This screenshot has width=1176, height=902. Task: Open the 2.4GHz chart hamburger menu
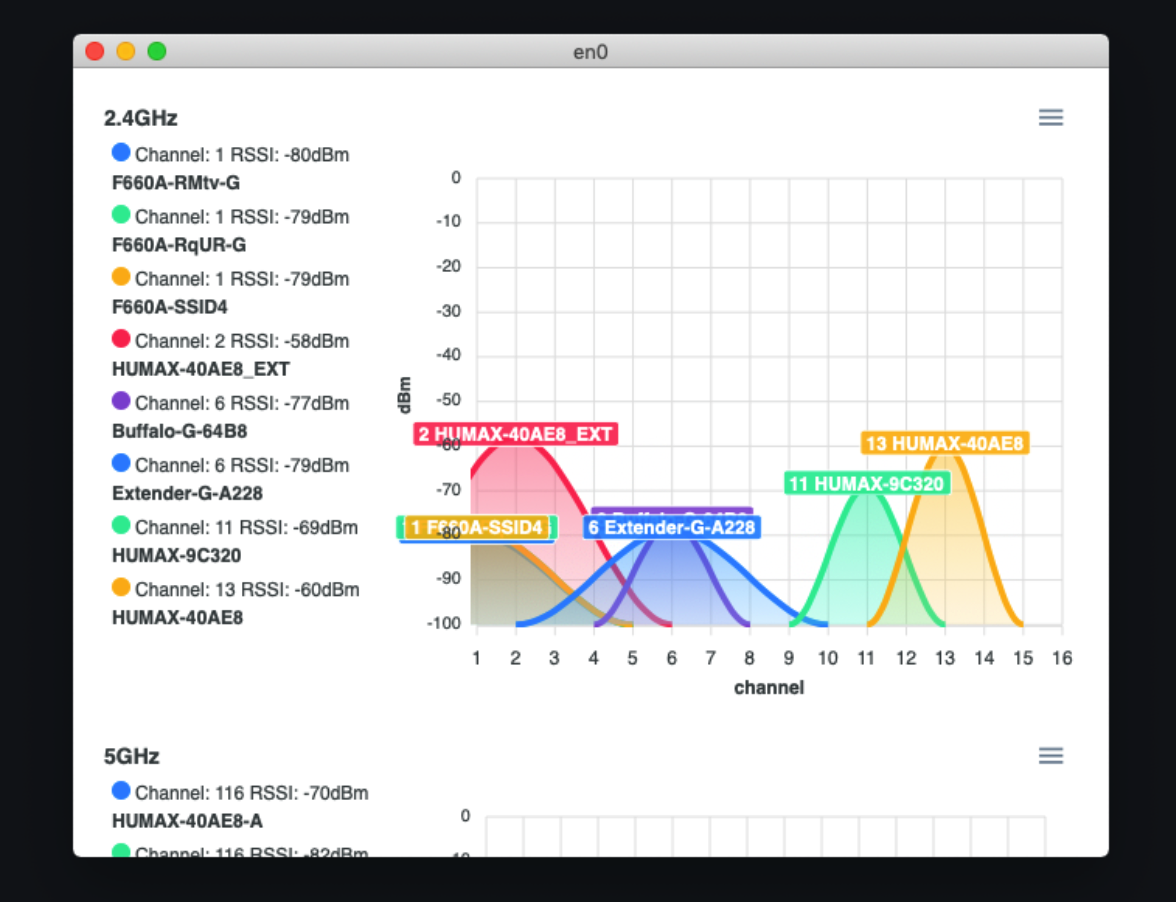(1050, 118)
